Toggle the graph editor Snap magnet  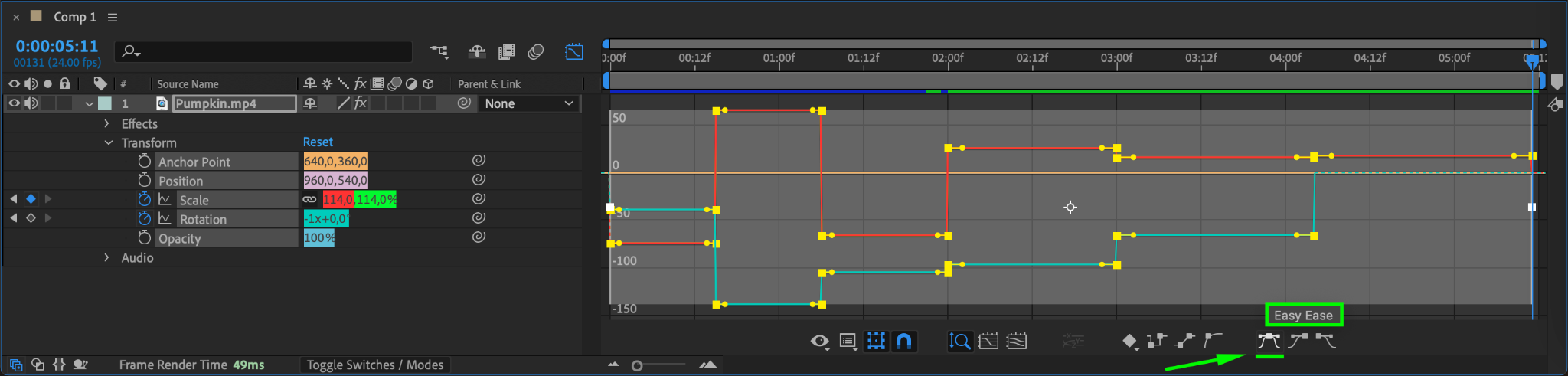904,342
